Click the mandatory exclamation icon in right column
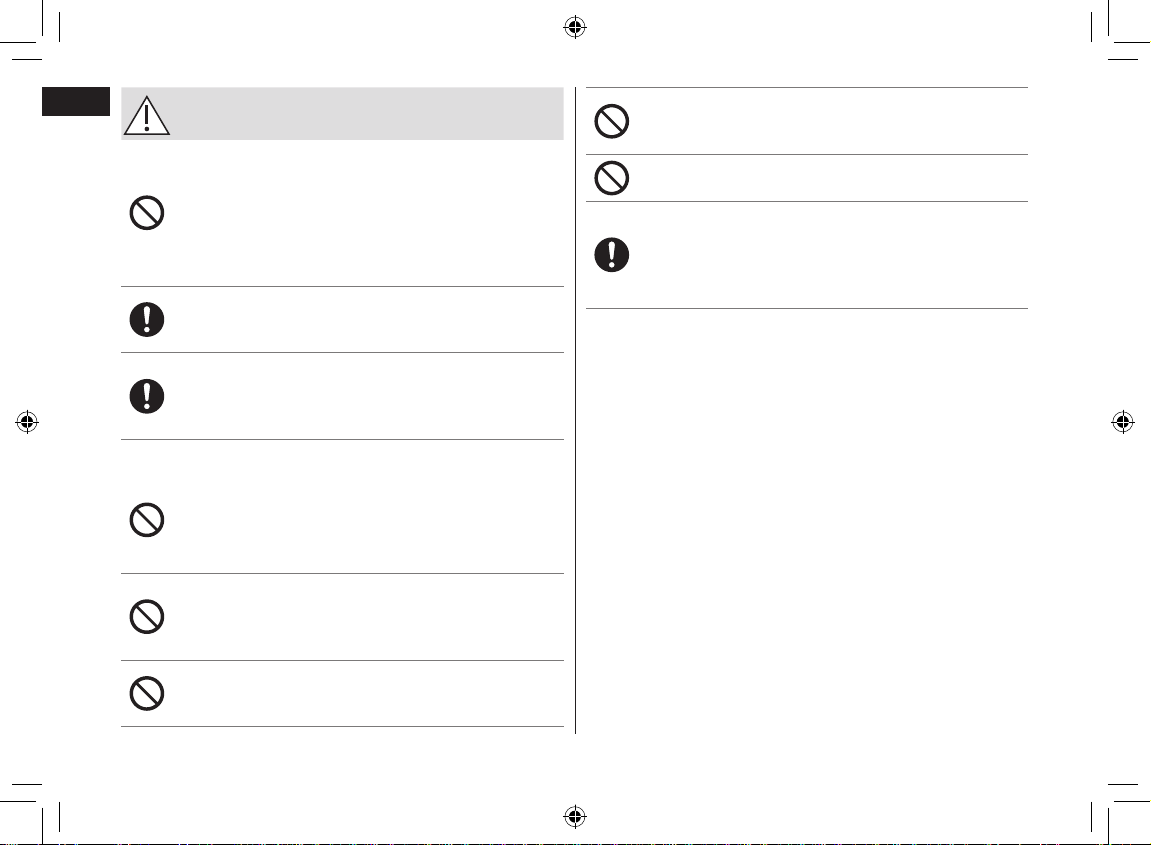 coord(611,255)
